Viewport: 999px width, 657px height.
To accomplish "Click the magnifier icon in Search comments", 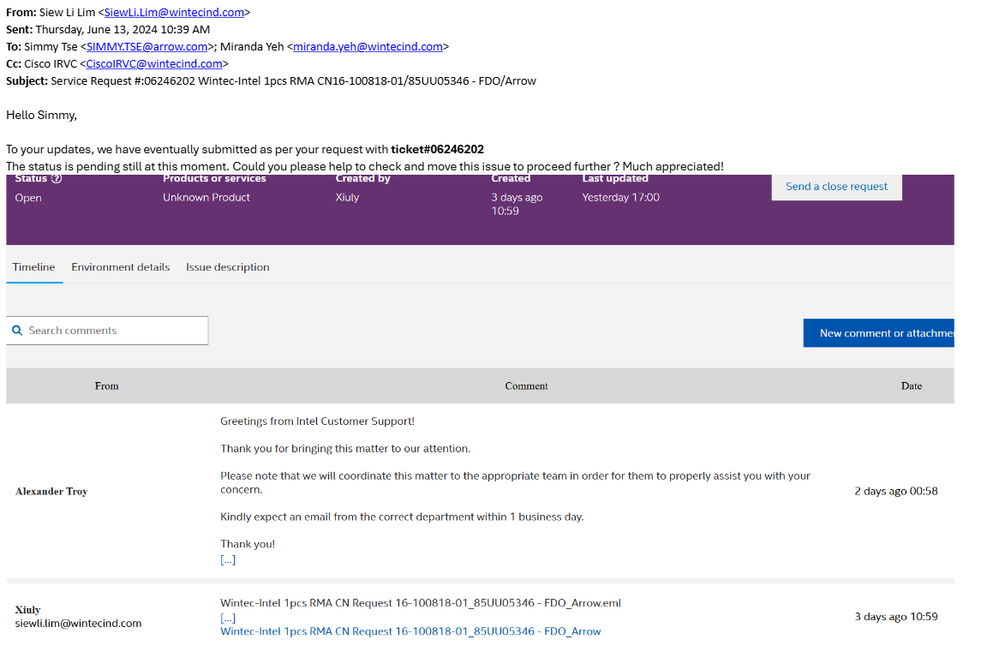I will [x=17, y=331].
